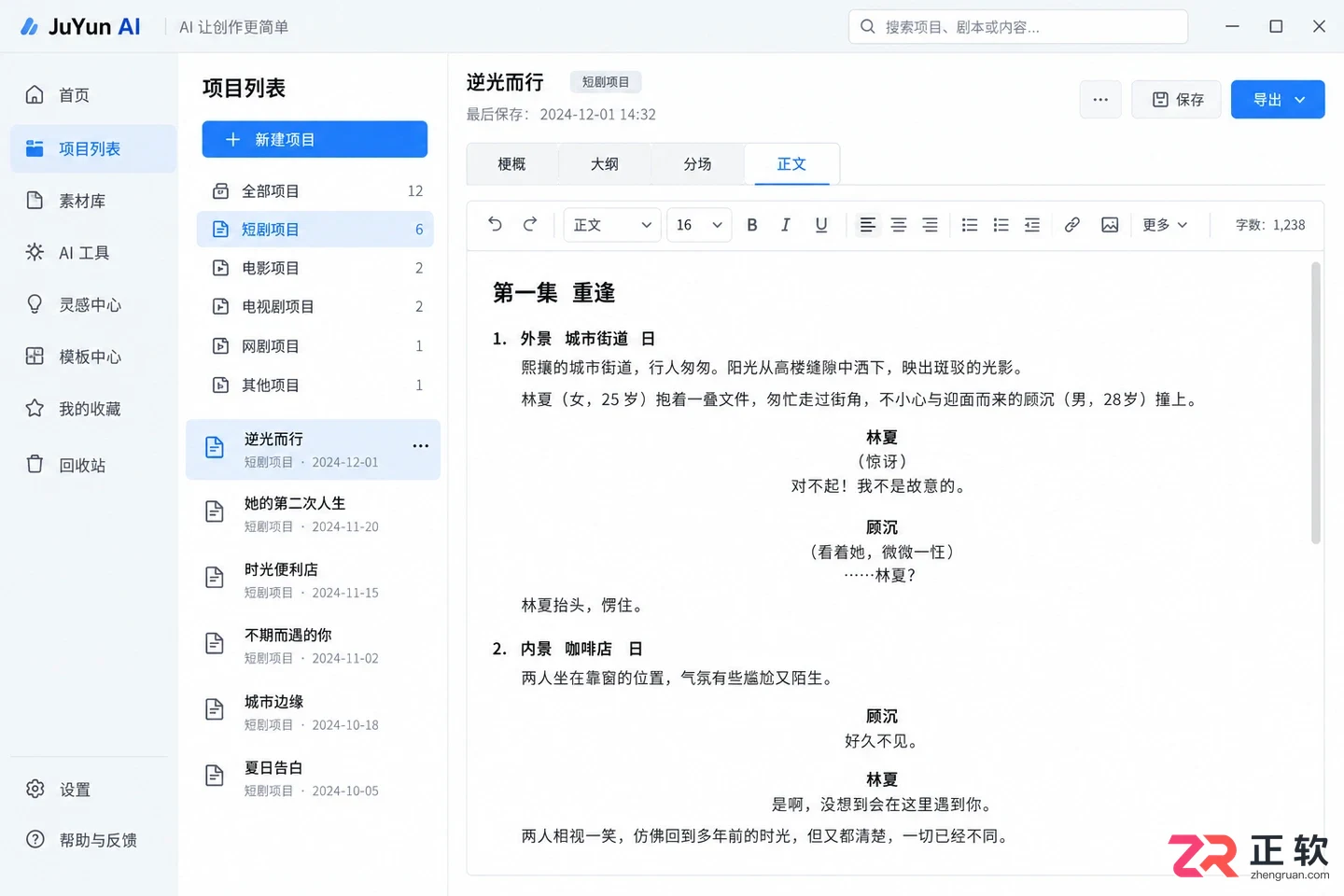The image size is (1344, 896).
Task: Toggle bold formatting
Action: [x=752, y=225]
